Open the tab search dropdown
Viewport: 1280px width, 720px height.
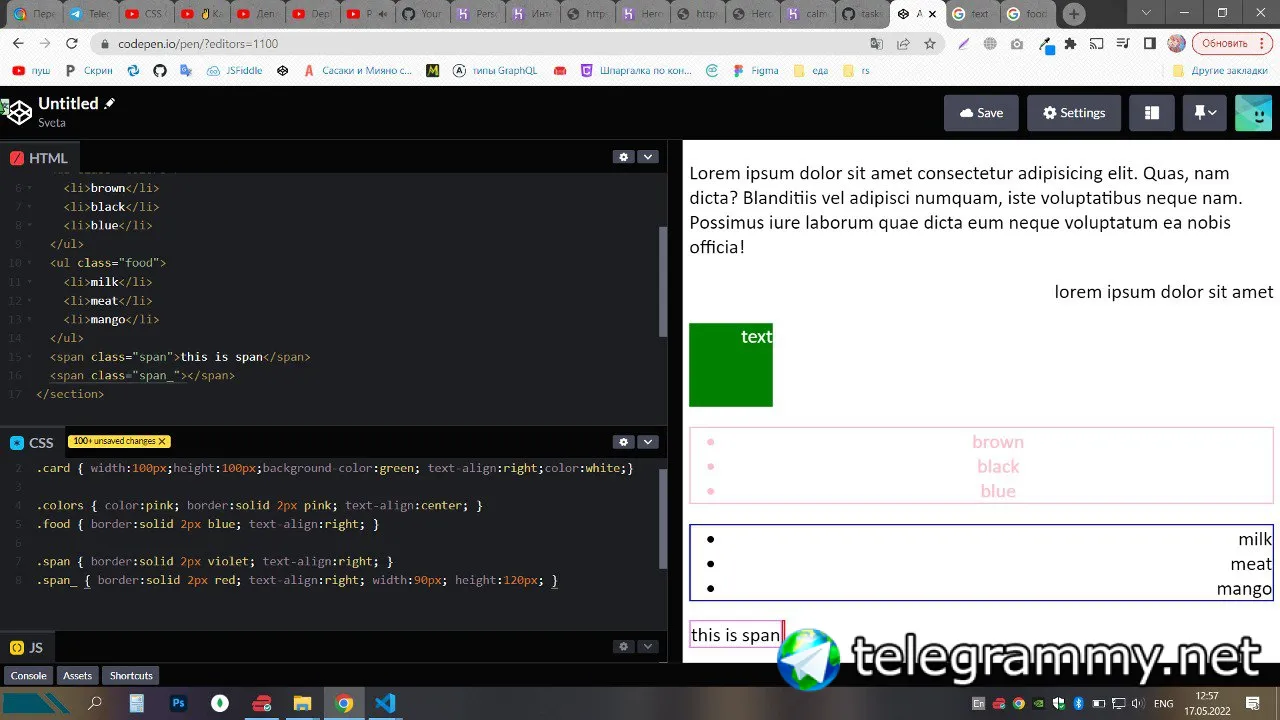pos(1145,13)
